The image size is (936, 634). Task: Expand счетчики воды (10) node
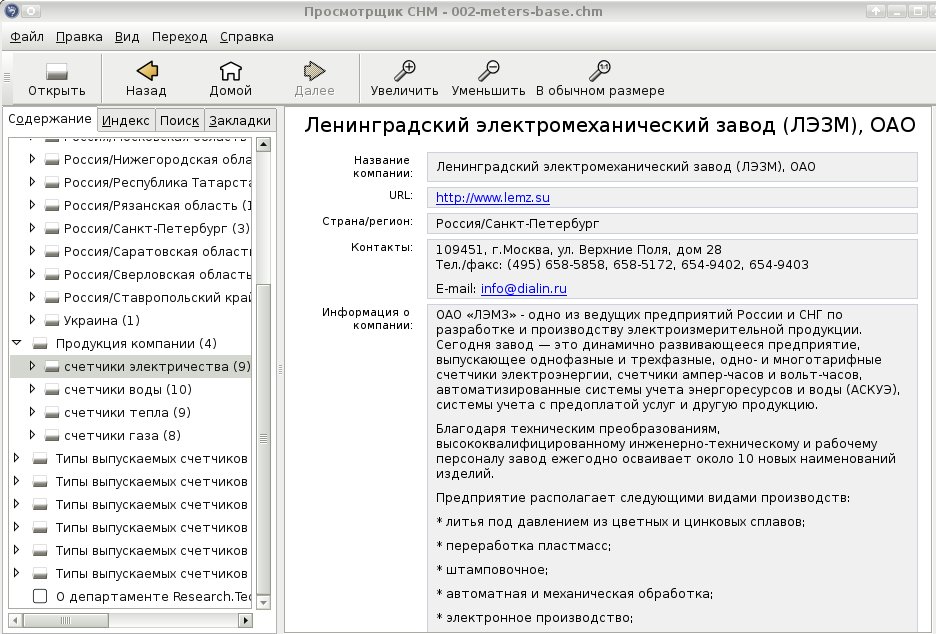click(32, 389)
